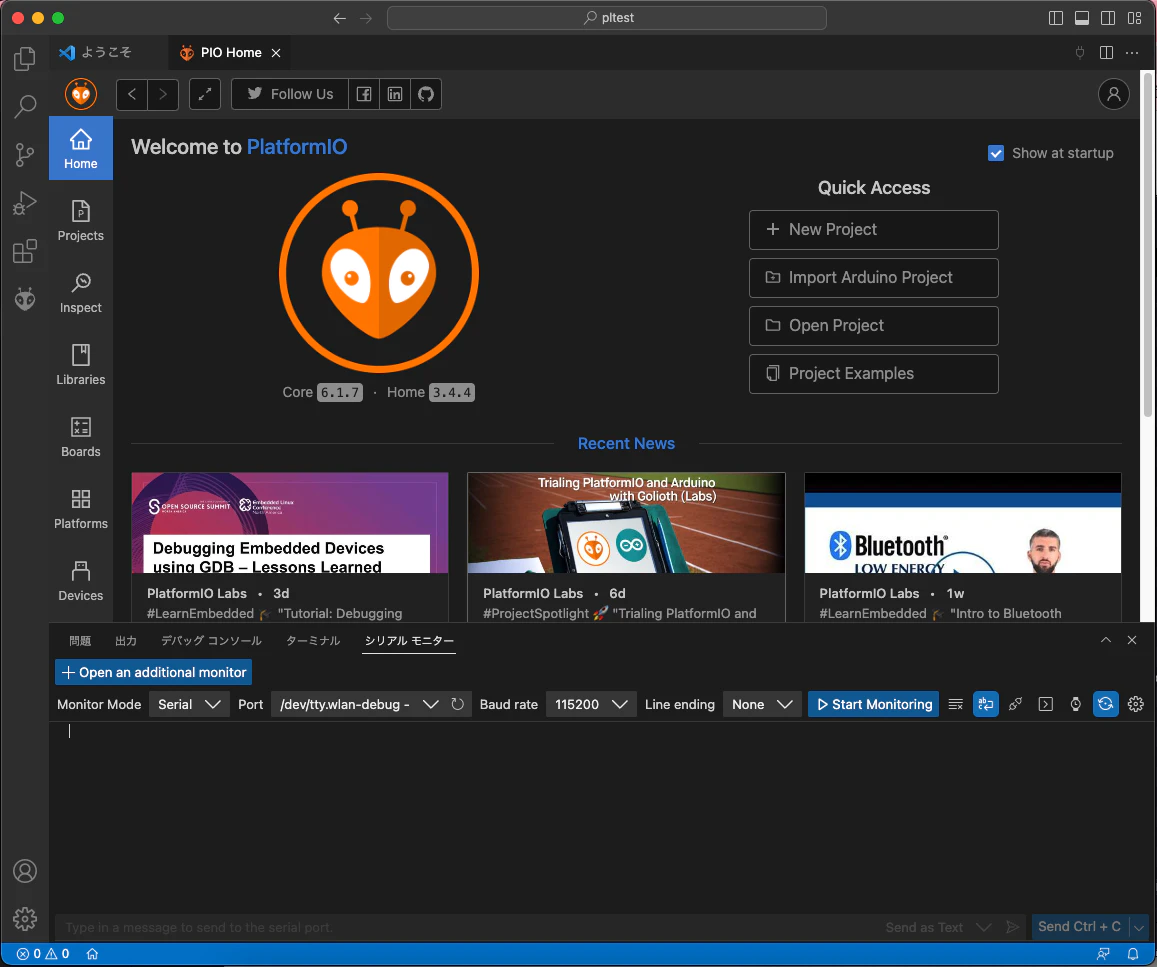This screenshot has height=967, width=1157.
Task: Click New Project in Quick Access
Action: (x=874, y=230)
